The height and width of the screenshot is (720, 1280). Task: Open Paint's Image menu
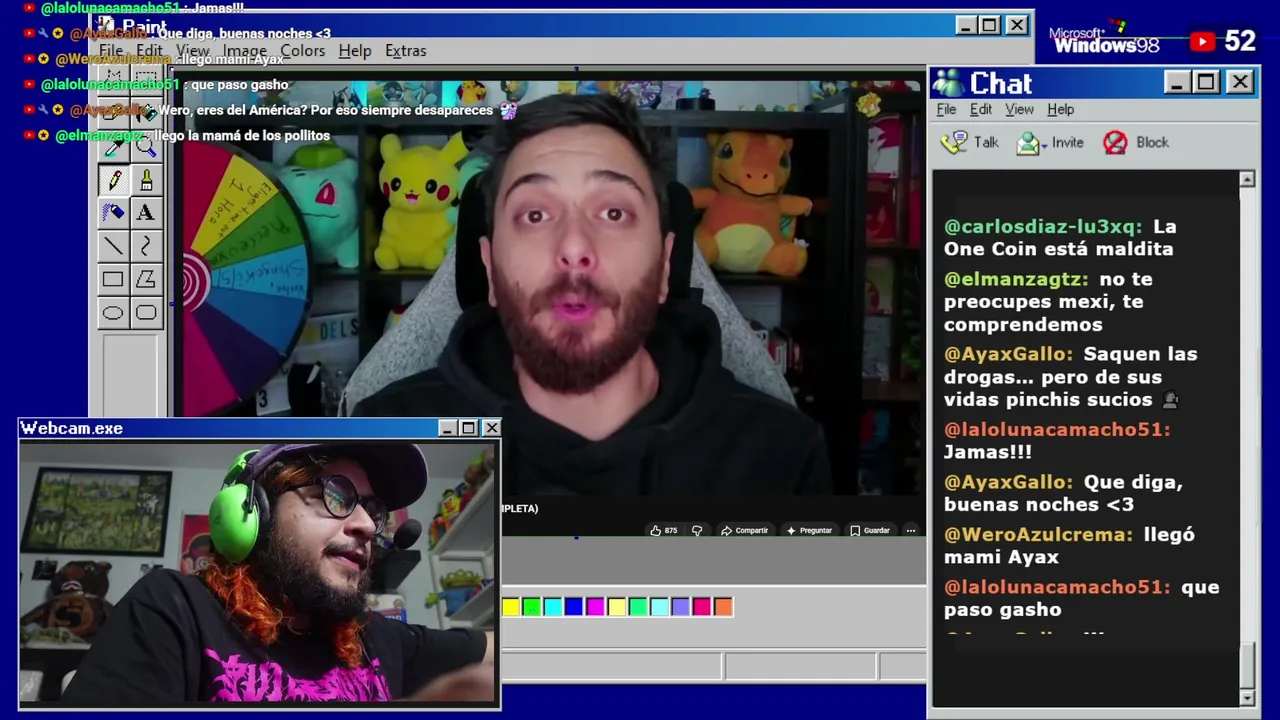tap(244, 50)
